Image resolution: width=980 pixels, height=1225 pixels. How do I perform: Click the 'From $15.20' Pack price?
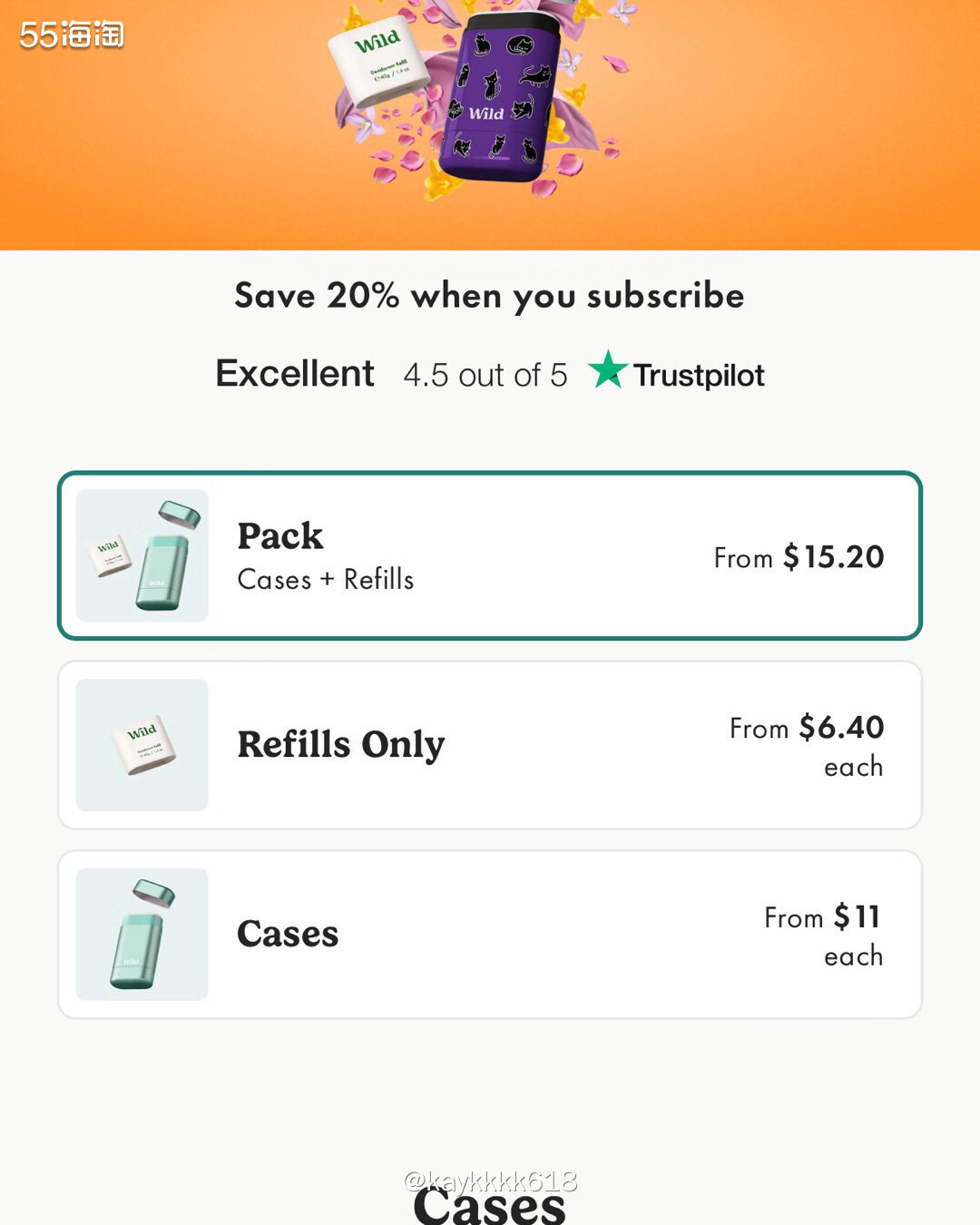tap(799, 556)
